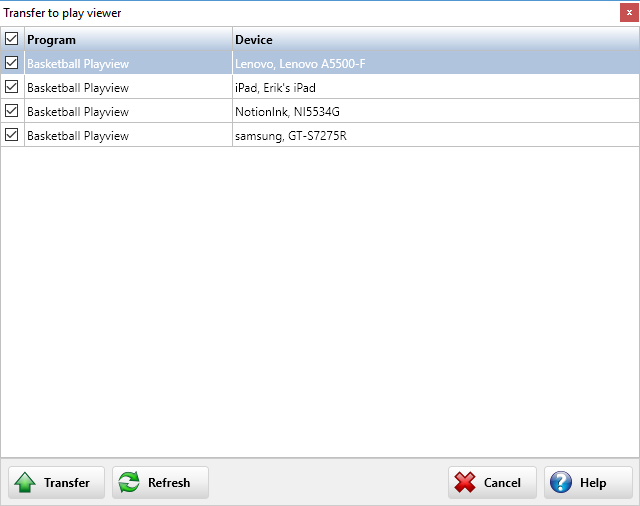Toggle the select-all checkbox in header
This screenshot has width=640, height=506.
coord(11,39)
